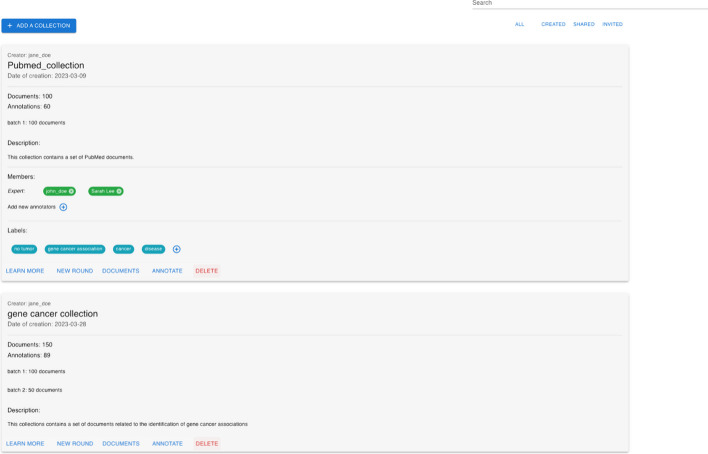Remove Sarah Lee chip via its x icon

(x=119, y=190)
